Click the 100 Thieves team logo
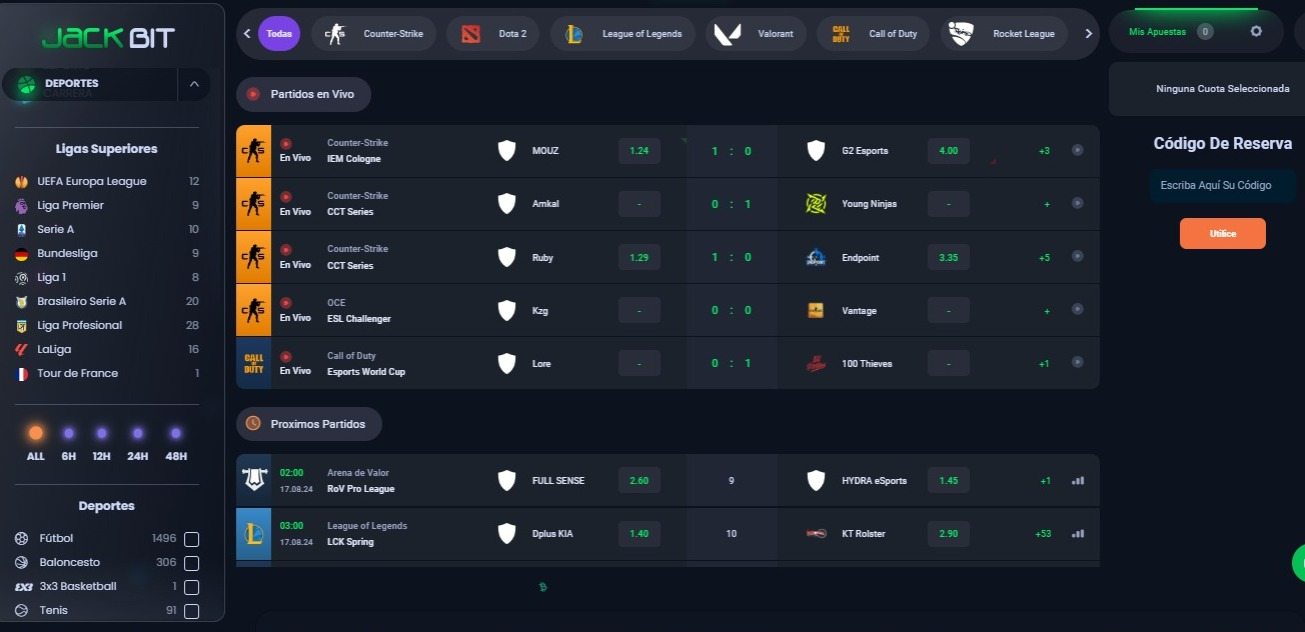The width and height of the screenshot is (1305, 632). coord(816,364)
